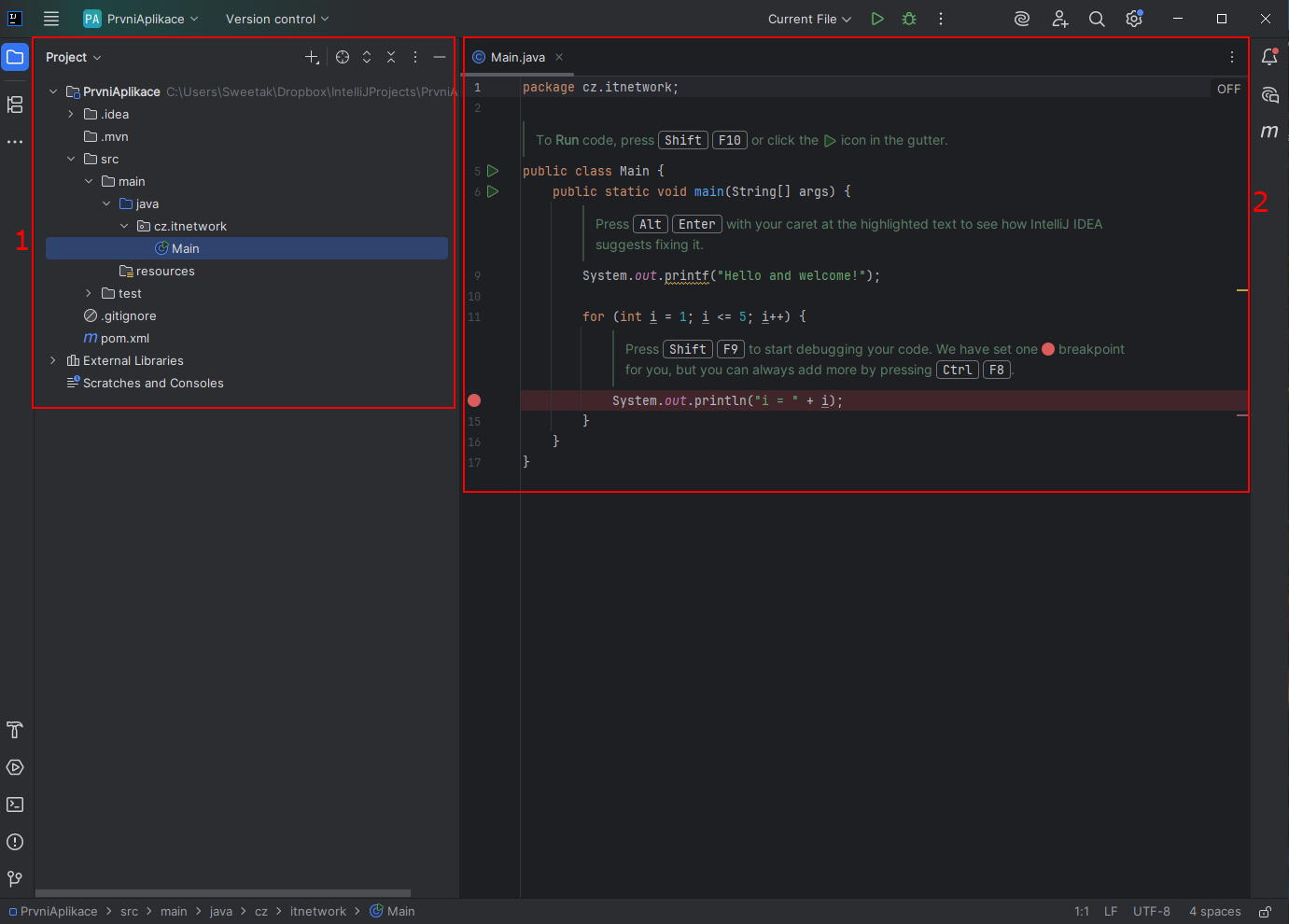The image size is (1289, 924).
Task: Select the .mvn folder
Action: [105, 136]
